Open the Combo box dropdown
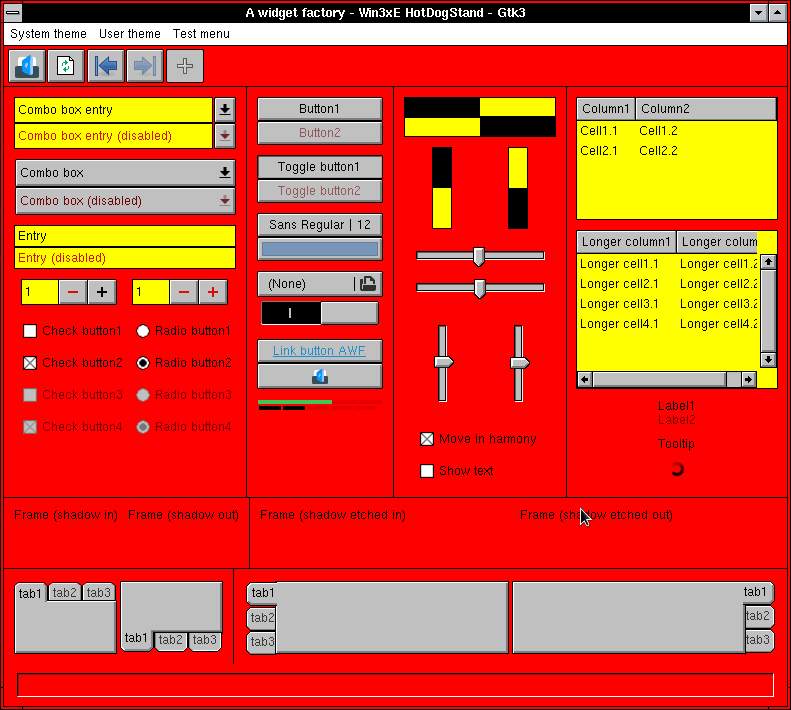 [x=125, y=173]
